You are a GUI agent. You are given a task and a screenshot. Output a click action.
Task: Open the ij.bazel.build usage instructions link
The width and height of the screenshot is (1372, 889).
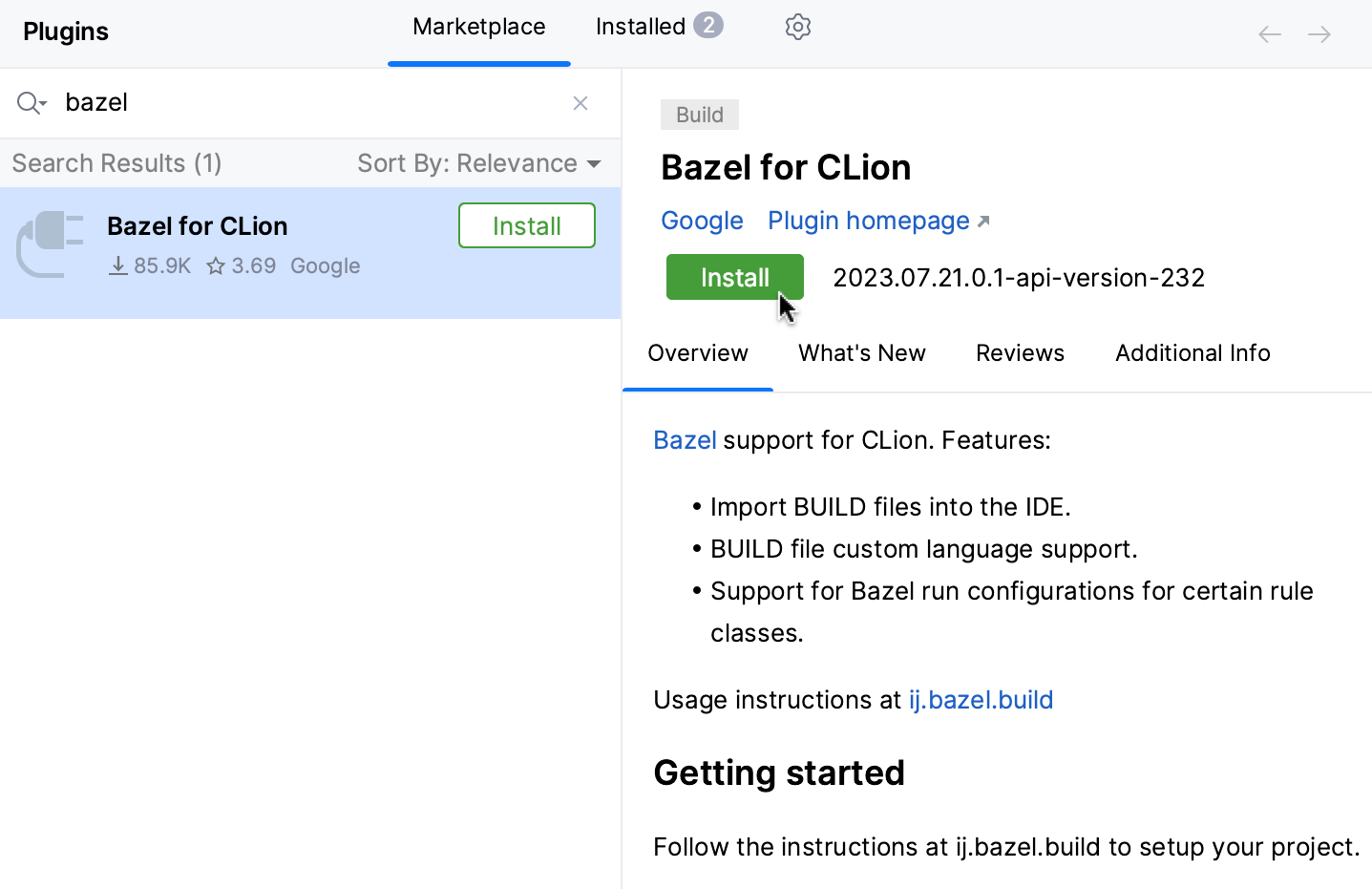(x=981, y=700)
